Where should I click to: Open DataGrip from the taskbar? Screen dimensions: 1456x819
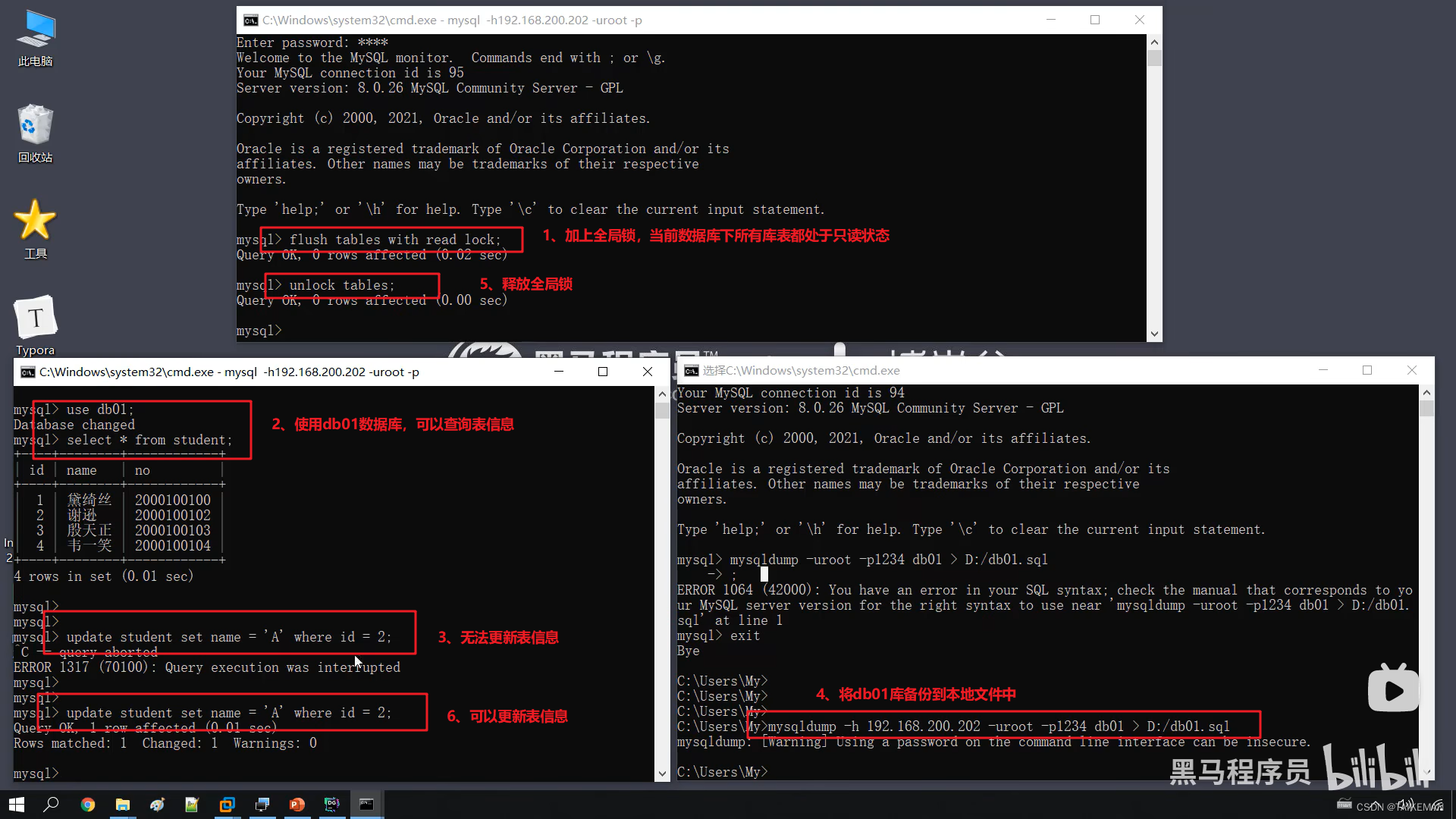pos(332,804)
